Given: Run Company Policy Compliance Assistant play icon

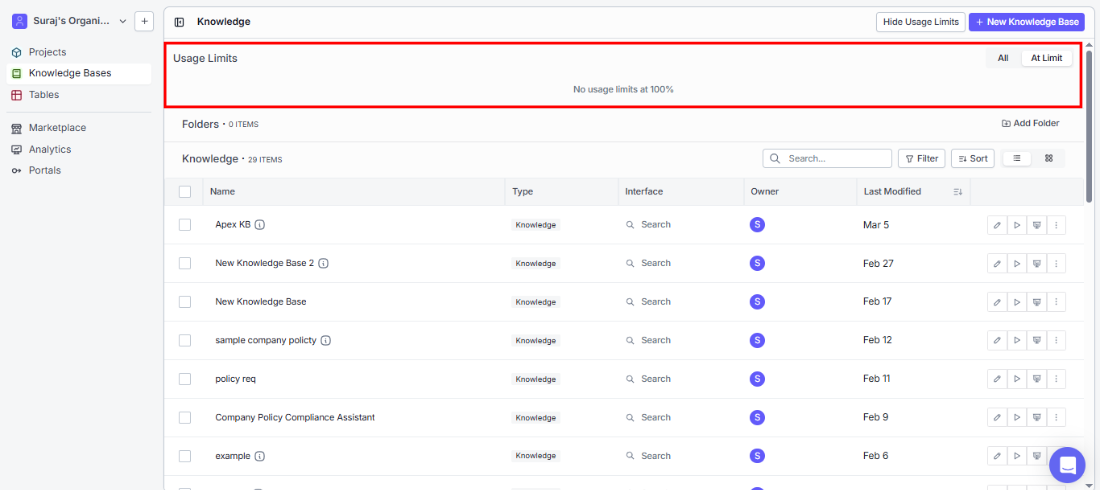Looking at the screenshot, I should [1017, 418].
